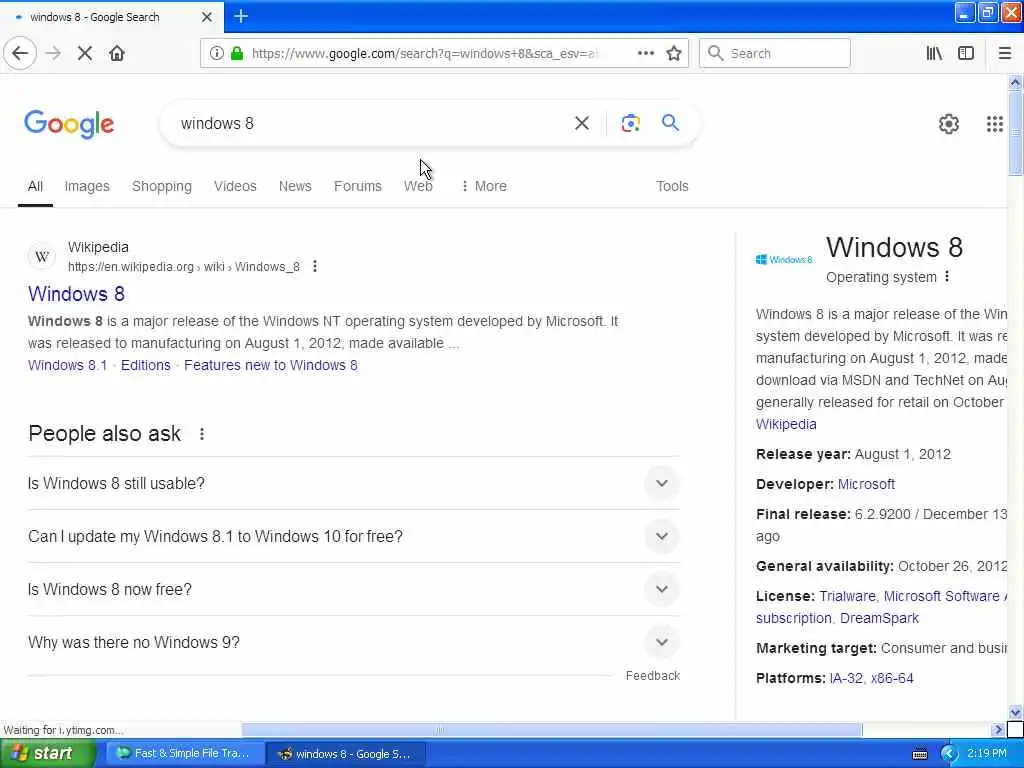This screenshot has width=1024, height=768.
Task: Open the Windows Start button
Action: [46, 754]
